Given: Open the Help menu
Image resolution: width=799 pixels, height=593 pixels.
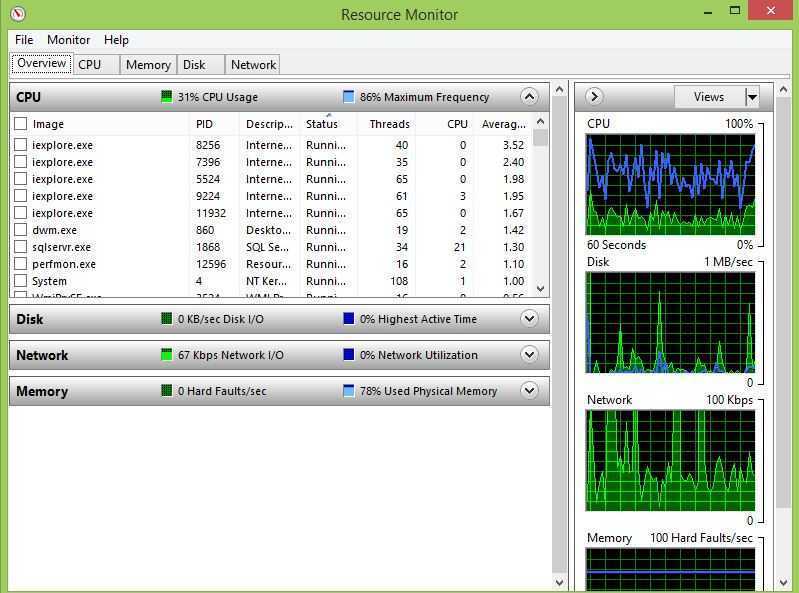Looking at the screenshot, I should tap(116, 40).
